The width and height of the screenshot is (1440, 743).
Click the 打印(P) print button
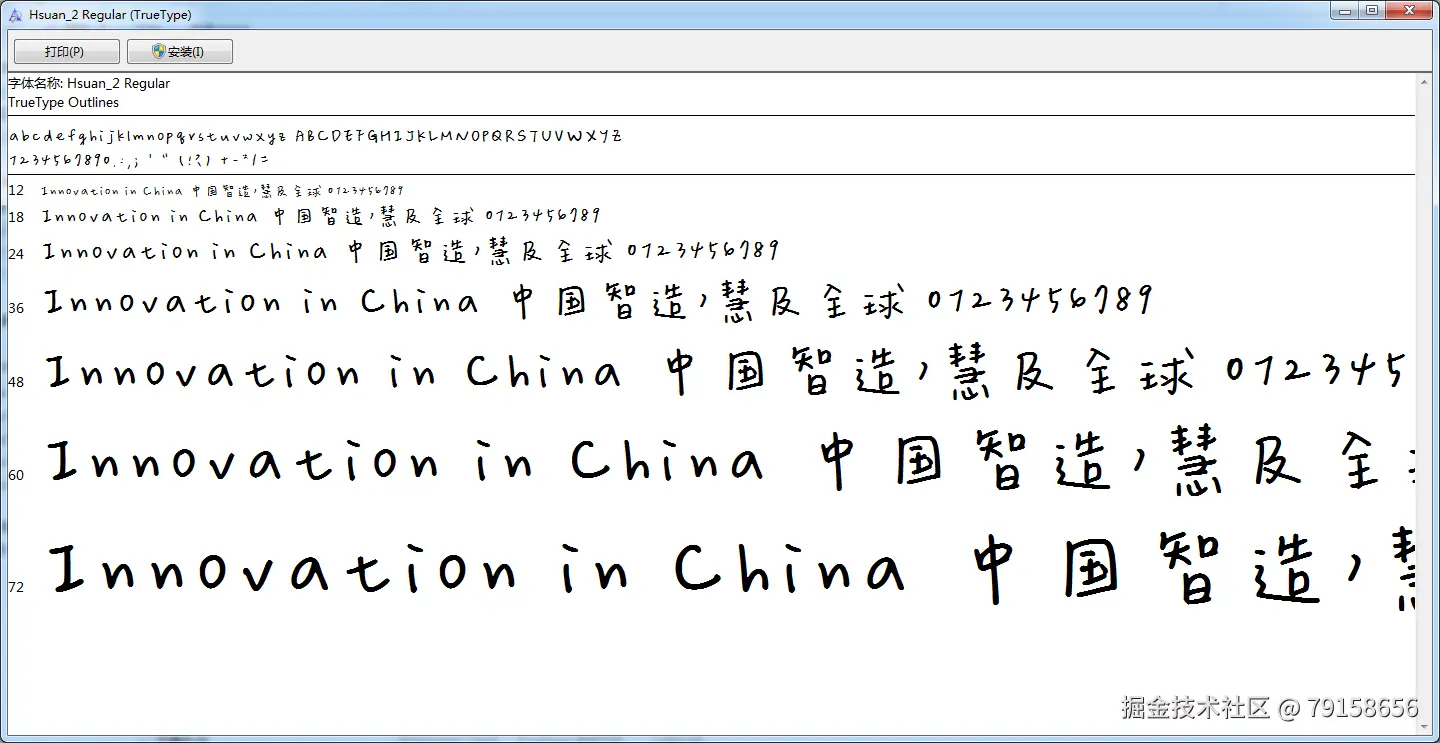click(66, 52)
